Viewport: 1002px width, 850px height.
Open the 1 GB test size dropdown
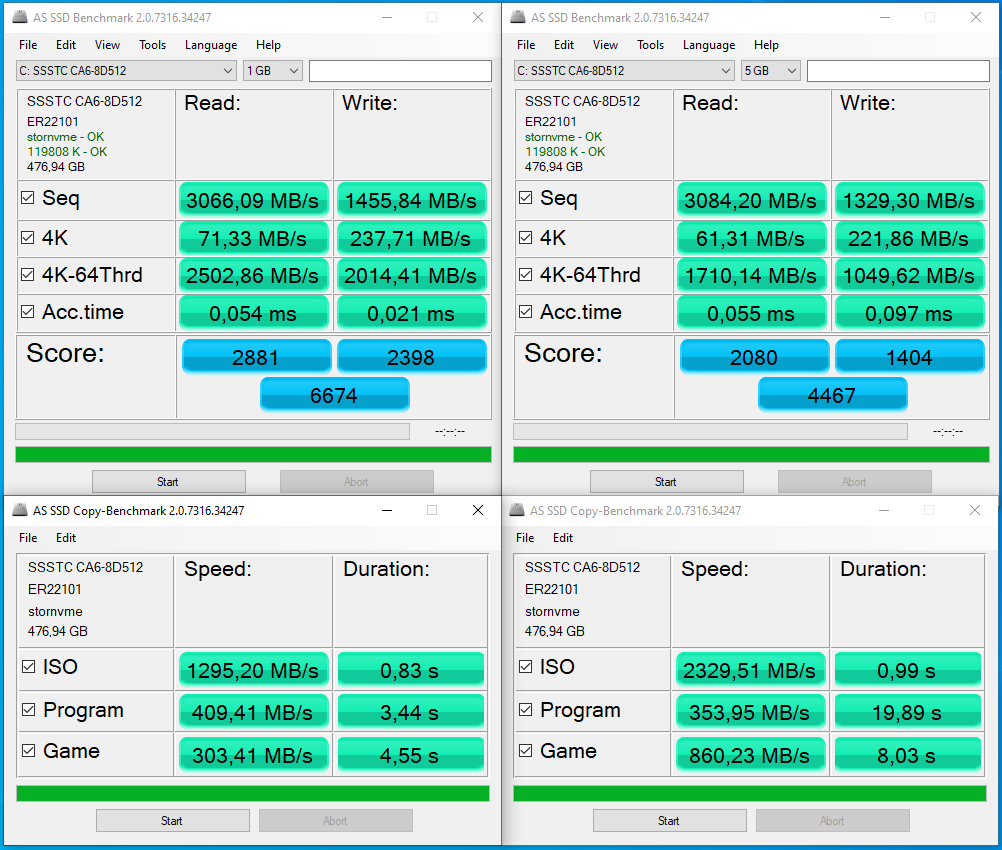(273, 70)
